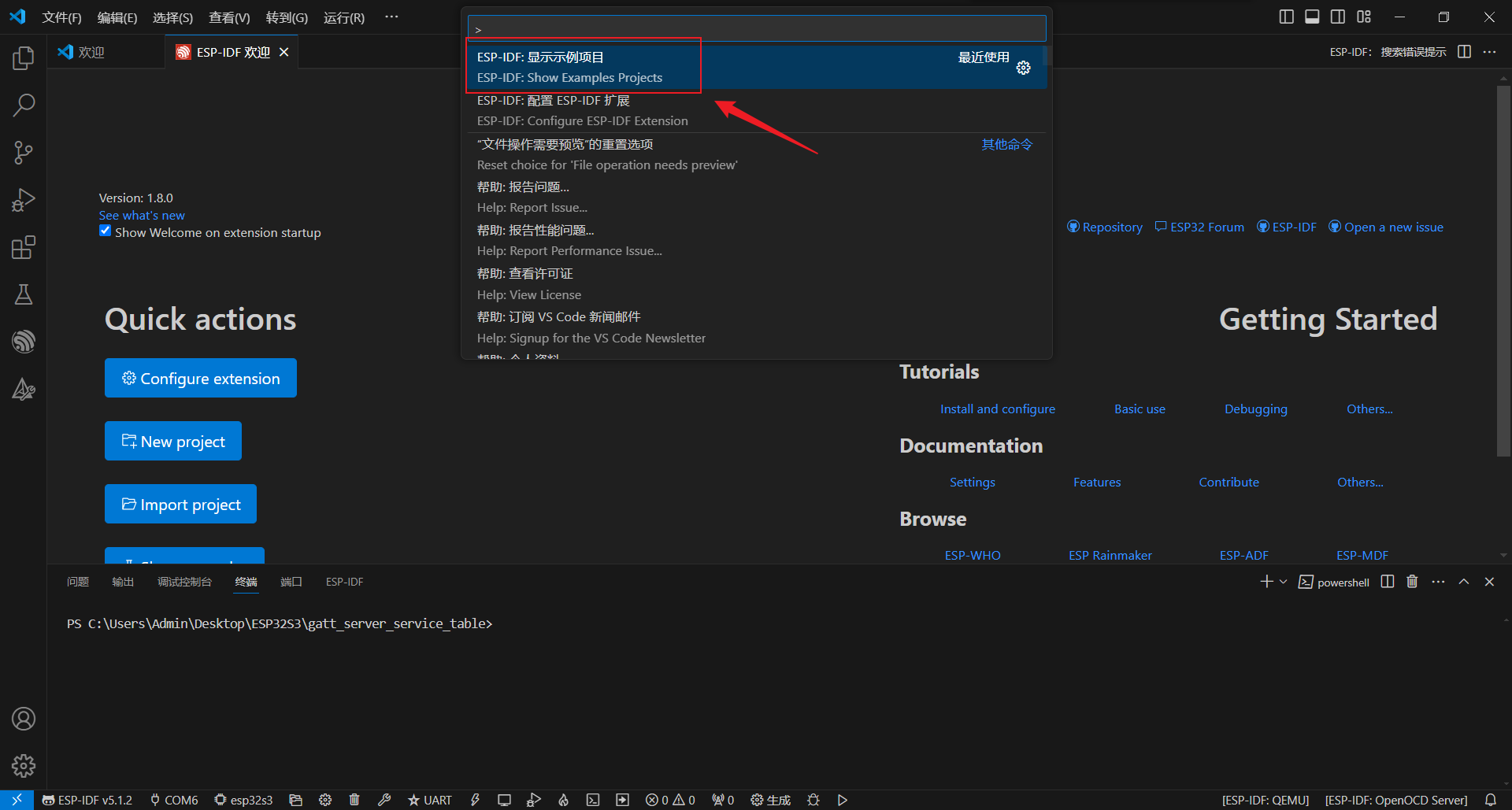Open the accounts icon in activity bar
The height and width of the screenshot is (810, 1512).
[24, 719]
